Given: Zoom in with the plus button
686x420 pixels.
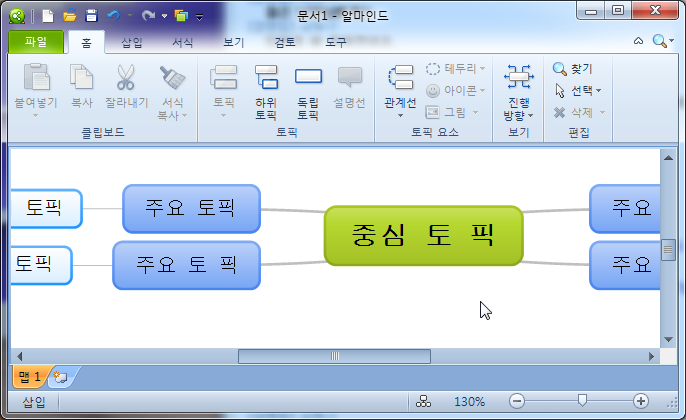Looking at the screenshot, I should (x=641, y=401).
